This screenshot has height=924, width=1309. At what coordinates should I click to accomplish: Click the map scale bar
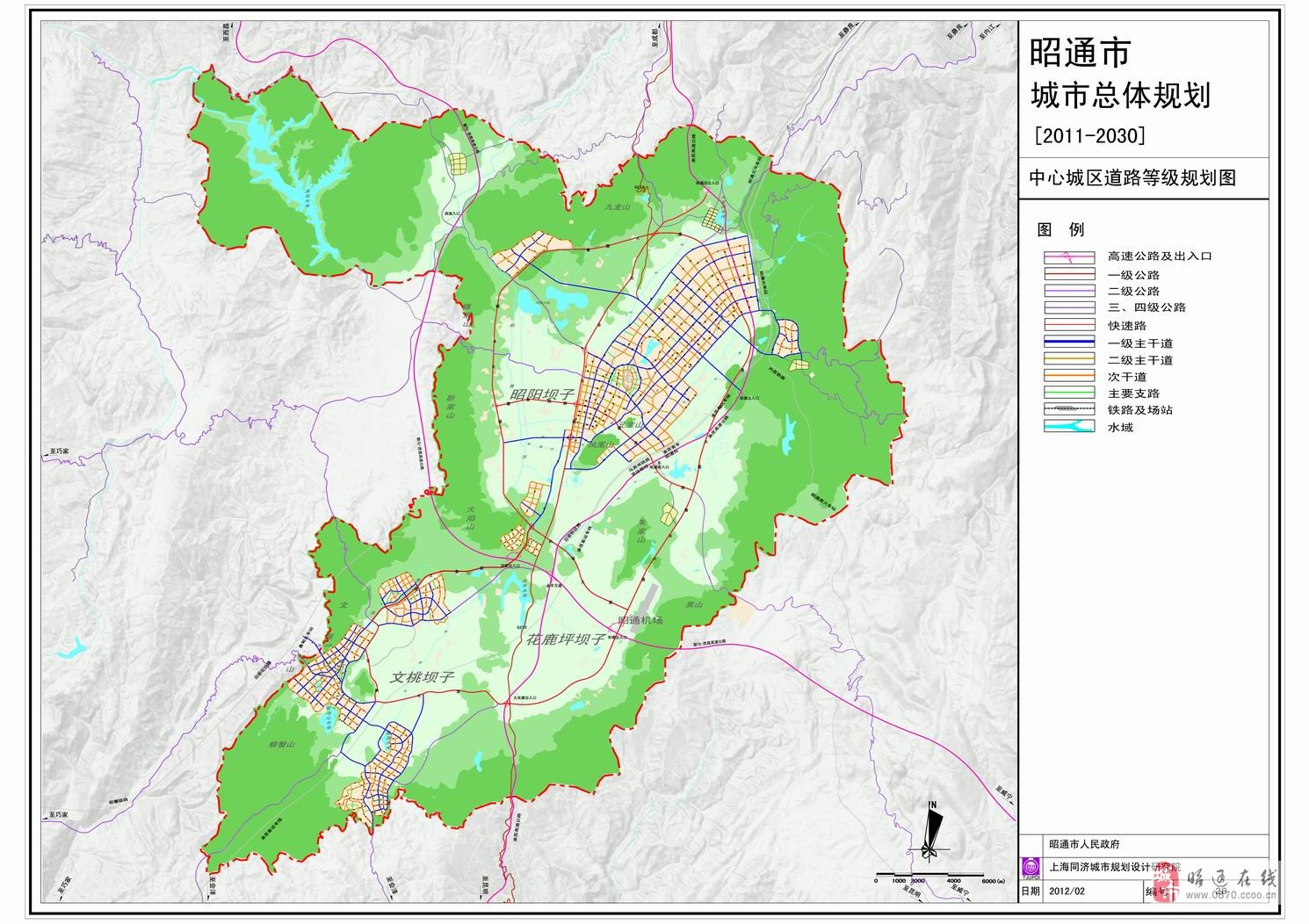tap(938, 877)
